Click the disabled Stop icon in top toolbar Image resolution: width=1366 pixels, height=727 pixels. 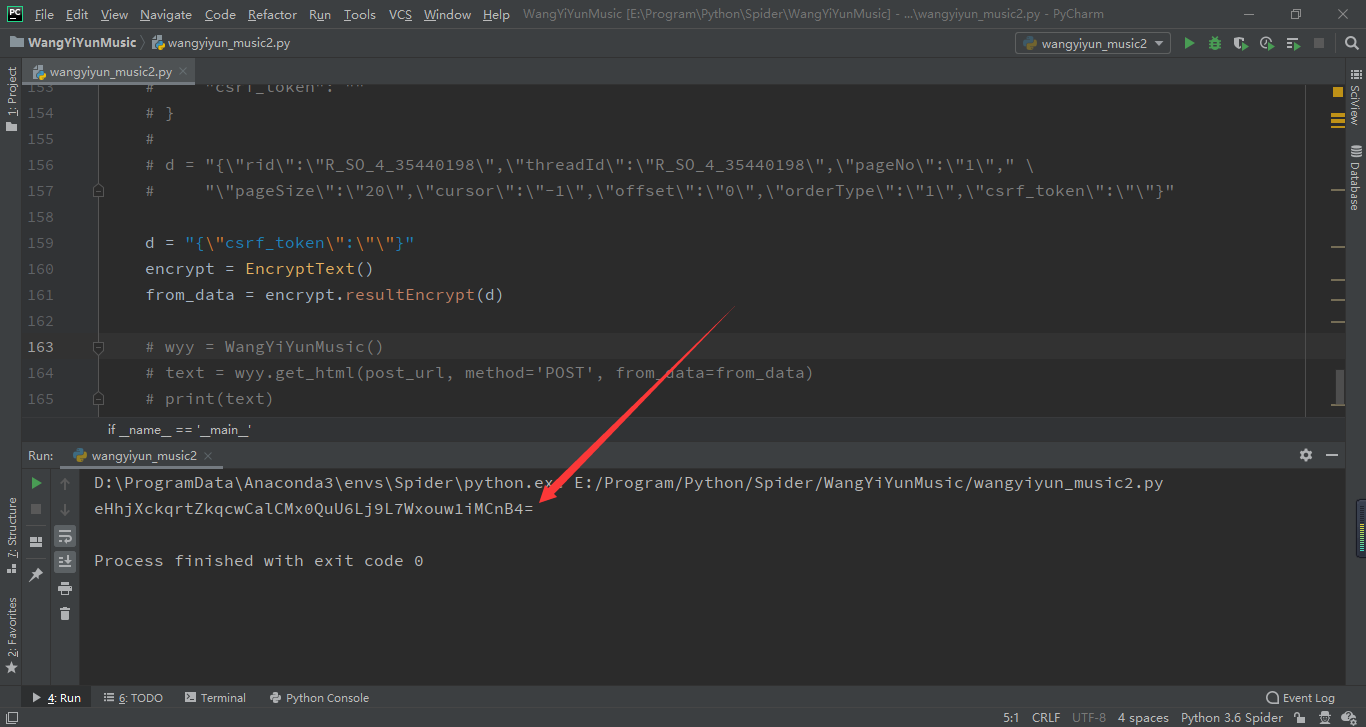coord(1319,43)
